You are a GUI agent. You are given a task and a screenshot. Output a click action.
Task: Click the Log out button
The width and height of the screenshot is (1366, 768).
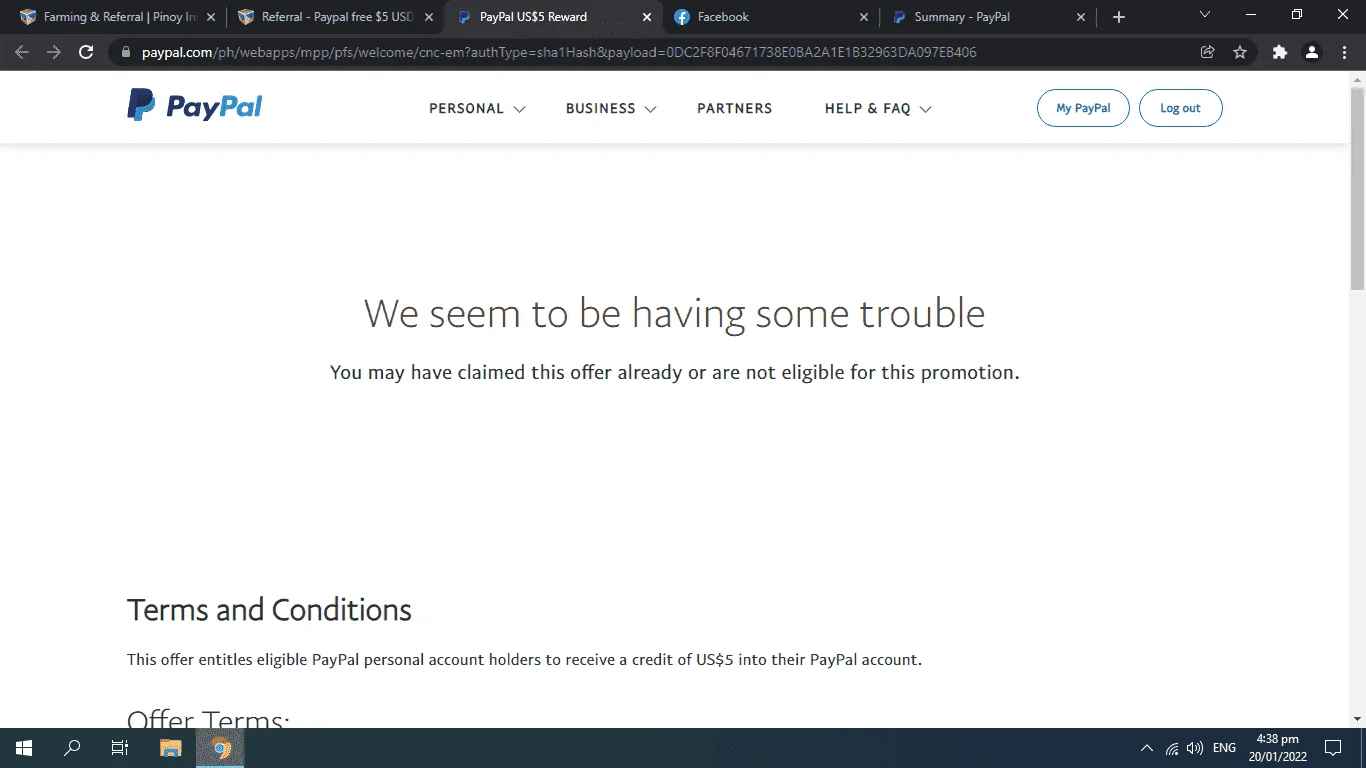[x=1180, y=108]
